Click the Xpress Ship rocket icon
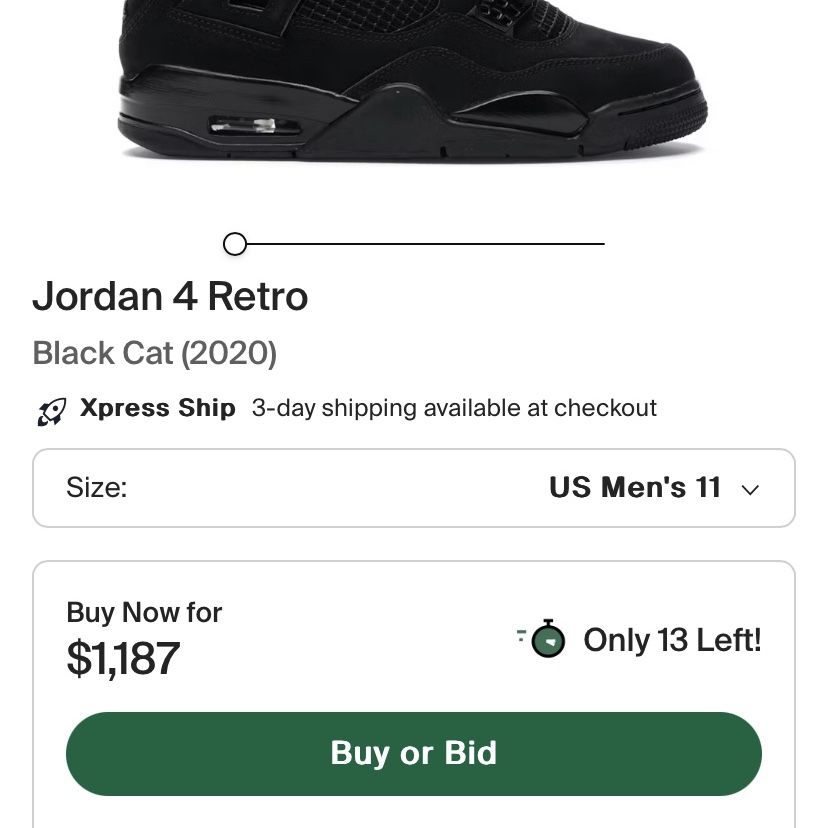This screenshot has width=828, height=828. 52,411
